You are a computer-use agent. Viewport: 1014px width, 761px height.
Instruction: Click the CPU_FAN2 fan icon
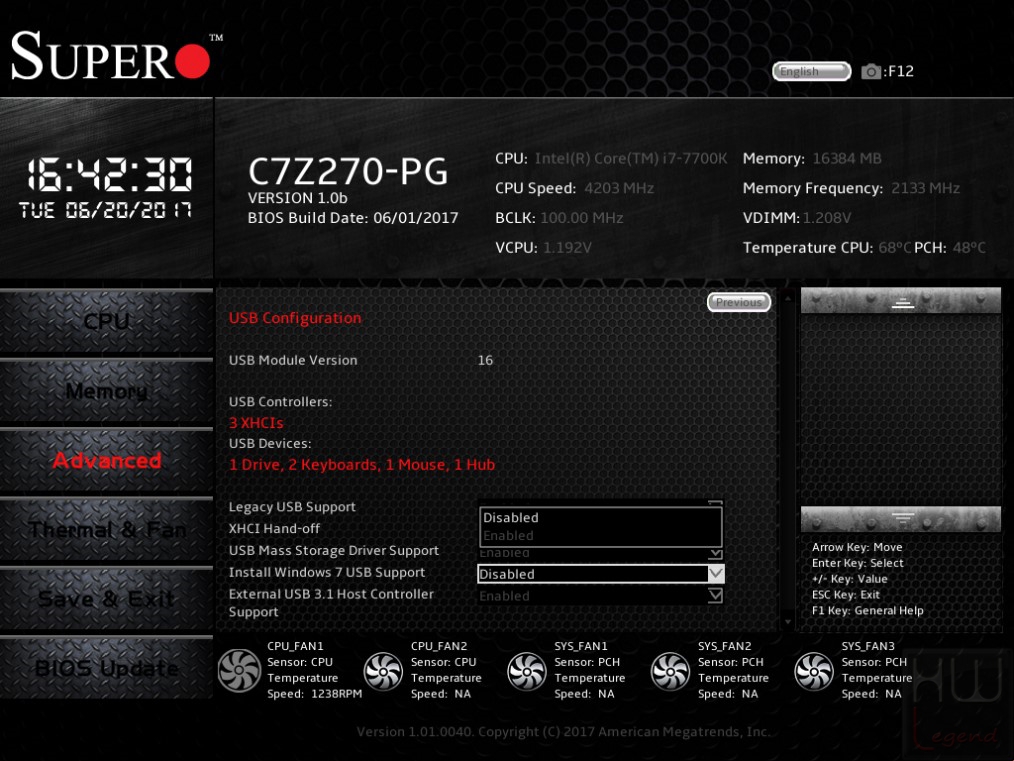coord(383,670)
